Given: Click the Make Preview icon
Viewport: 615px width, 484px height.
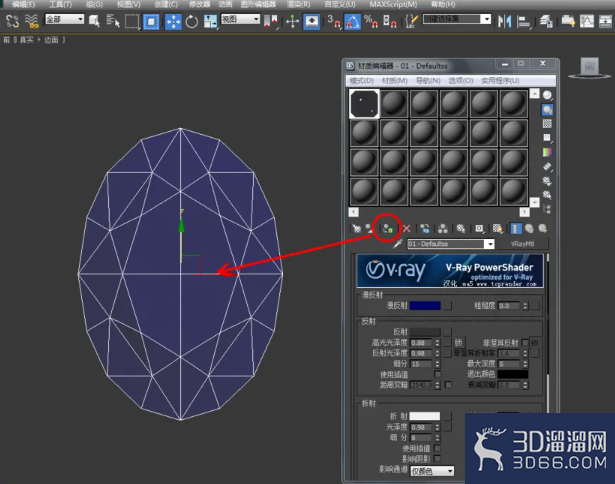Looking at the screenshot, I should tap(547, 166).
